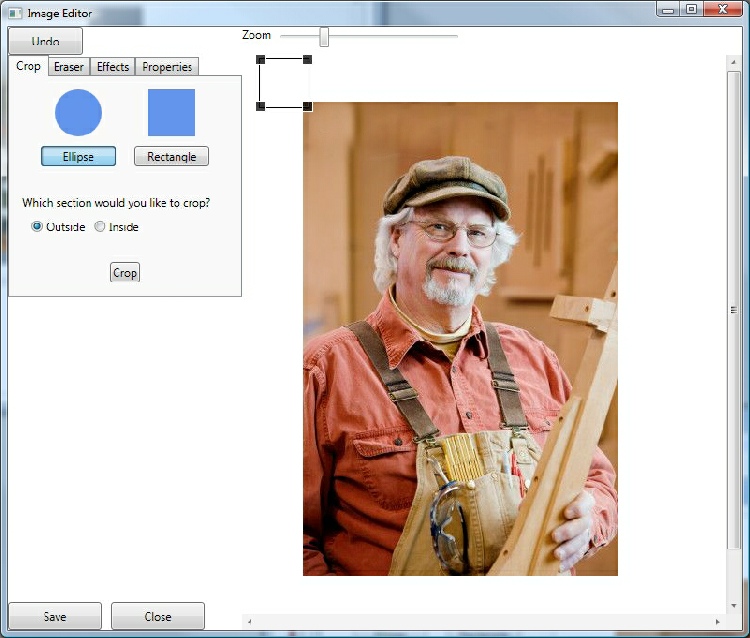
Task: Click the bottom-left crop selection handle
Action: 260,106
